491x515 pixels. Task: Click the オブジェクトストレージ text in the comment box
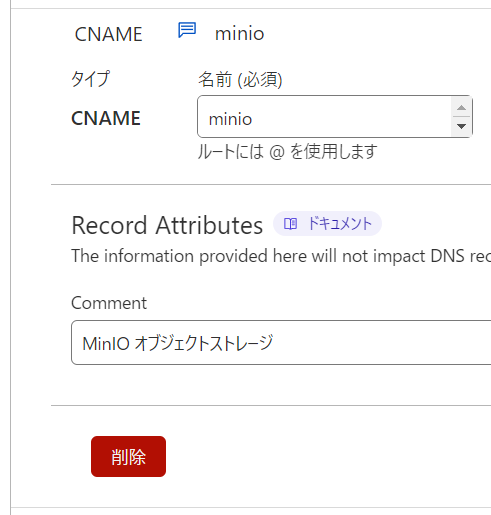203,343
